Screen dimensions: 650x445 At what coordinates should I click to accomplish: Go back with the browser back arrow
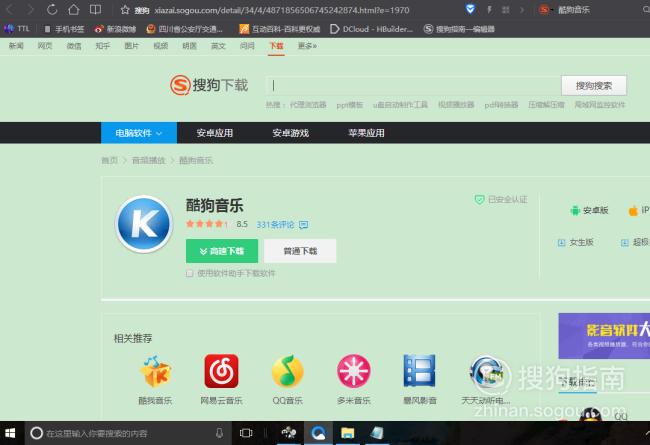pyautogui.click(x=10, y=9)
